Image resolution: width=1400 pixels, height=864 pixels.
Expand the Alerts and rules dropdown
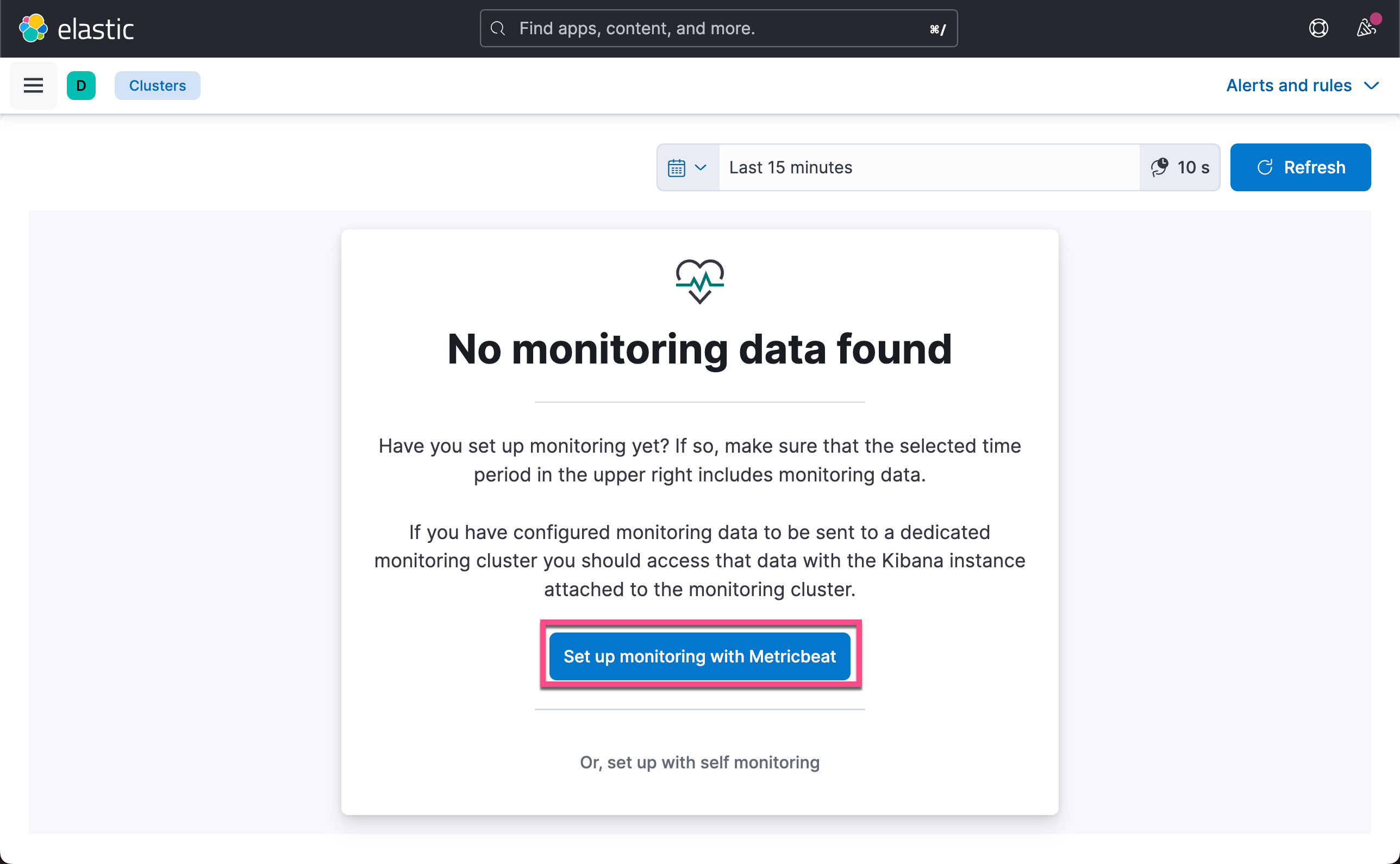point(1302,86)
